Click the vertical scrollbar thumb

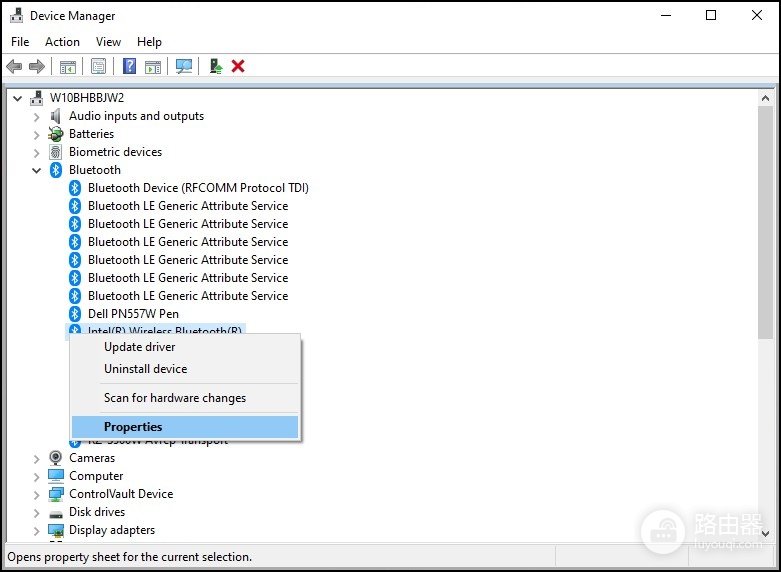[x=766, y=223]
